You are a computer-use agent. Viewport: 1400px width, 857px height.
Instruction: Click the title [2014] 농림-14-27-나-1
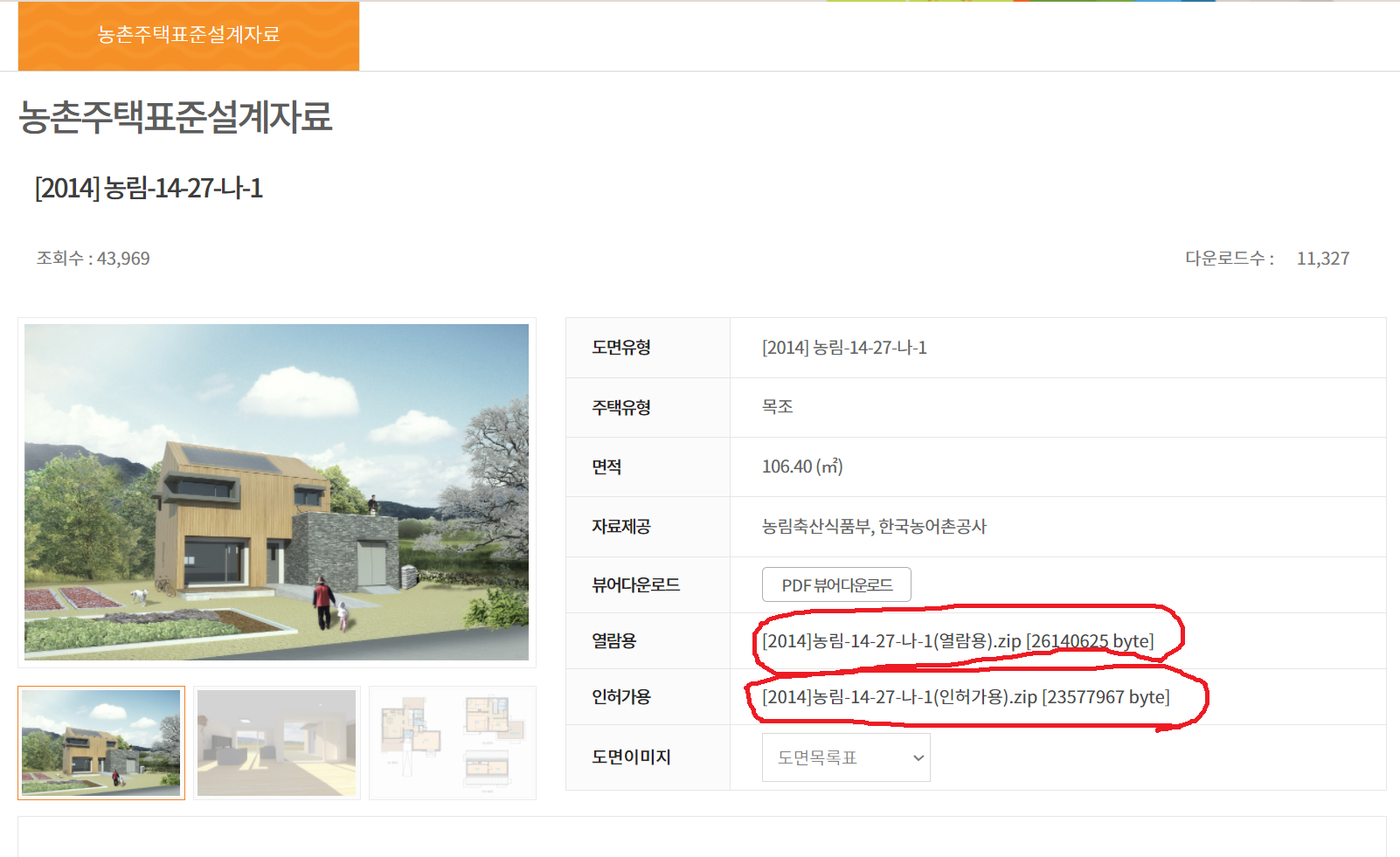(149, 188)
